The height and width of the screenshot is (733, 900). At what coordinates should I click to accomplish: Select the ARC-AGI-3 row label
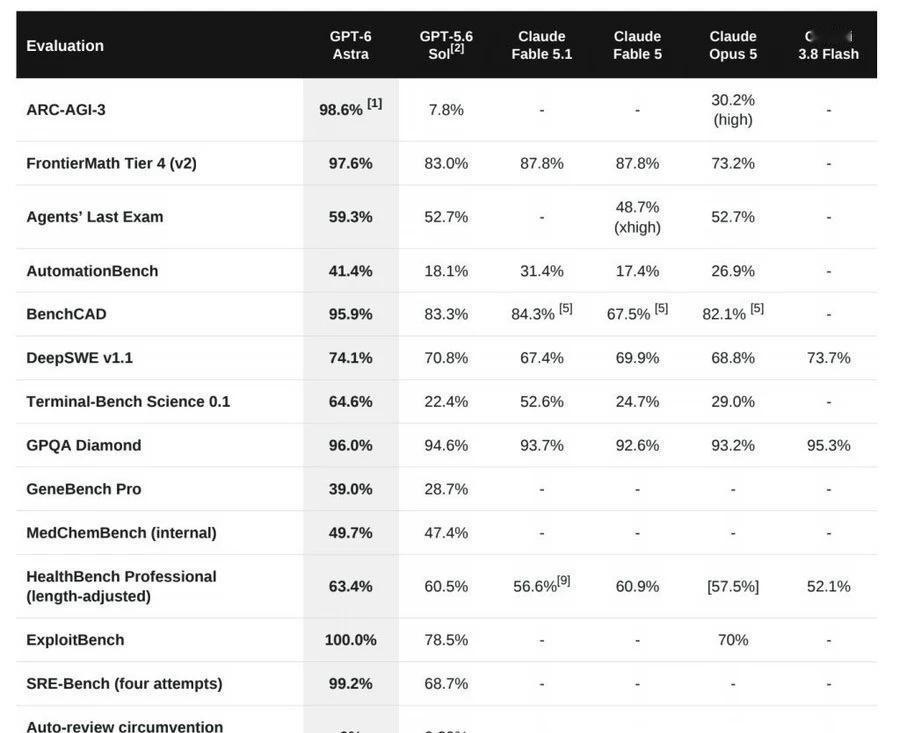66,110
